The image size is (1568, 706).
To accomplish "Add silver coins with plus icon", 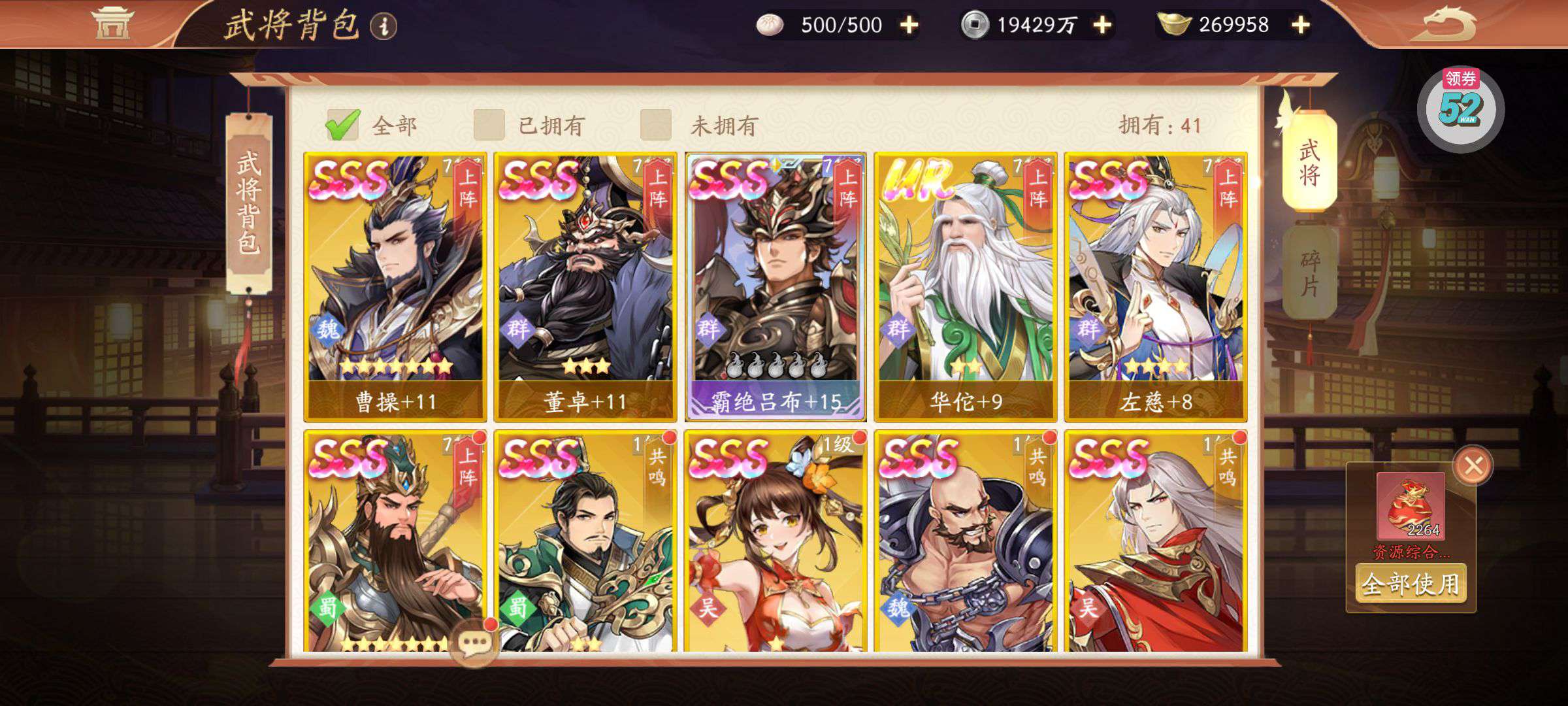I will click(1102, 25).
